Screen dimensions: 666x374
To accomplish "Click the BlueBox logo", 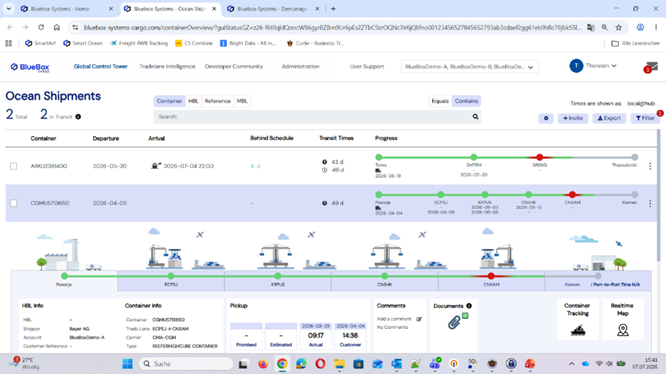I will [x=30, y=67].
